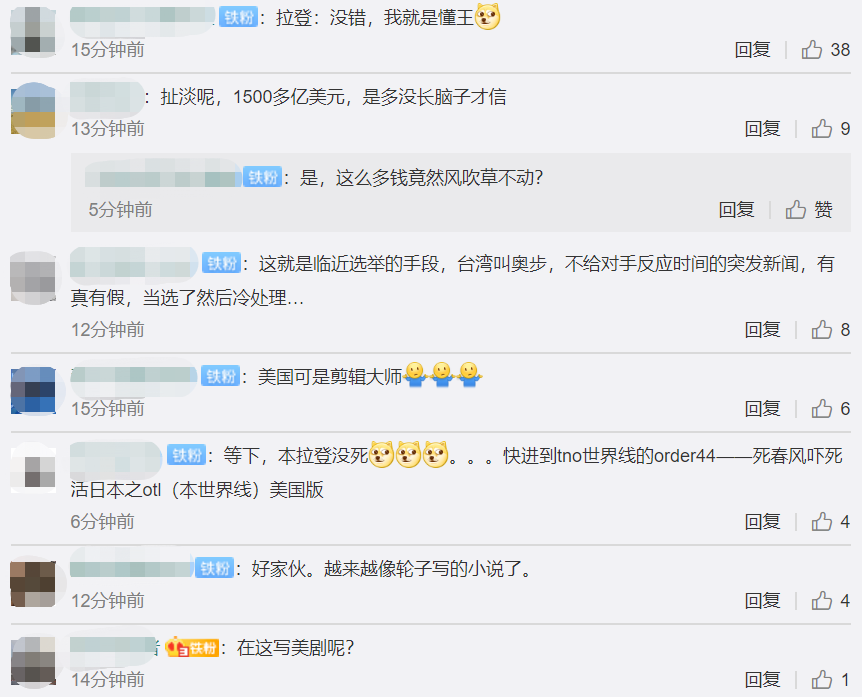This screenshot has width=862, height=697.
Task: Reply to the 扯淡呢 comment
Action: pyautogui.click(x=762, y=129)
